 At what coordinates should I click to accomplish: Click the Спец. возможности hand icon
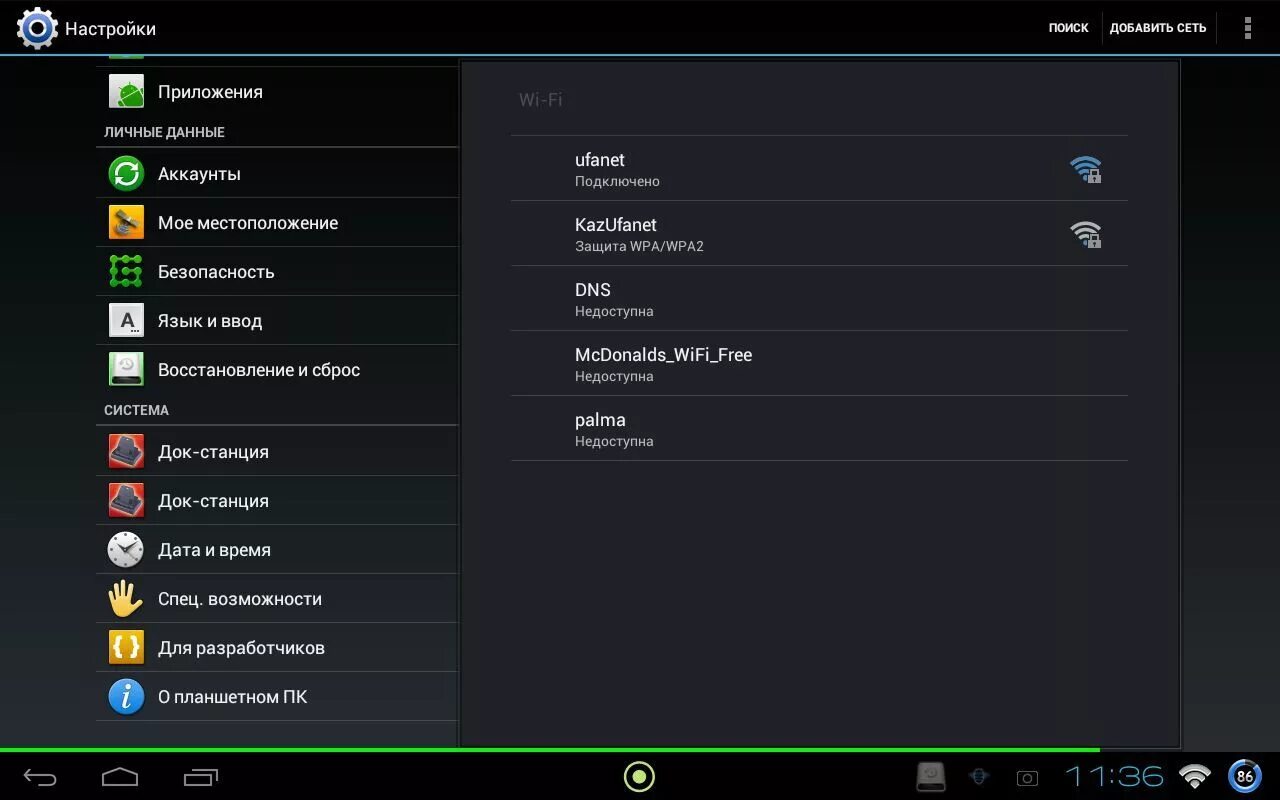click(126, 598)
